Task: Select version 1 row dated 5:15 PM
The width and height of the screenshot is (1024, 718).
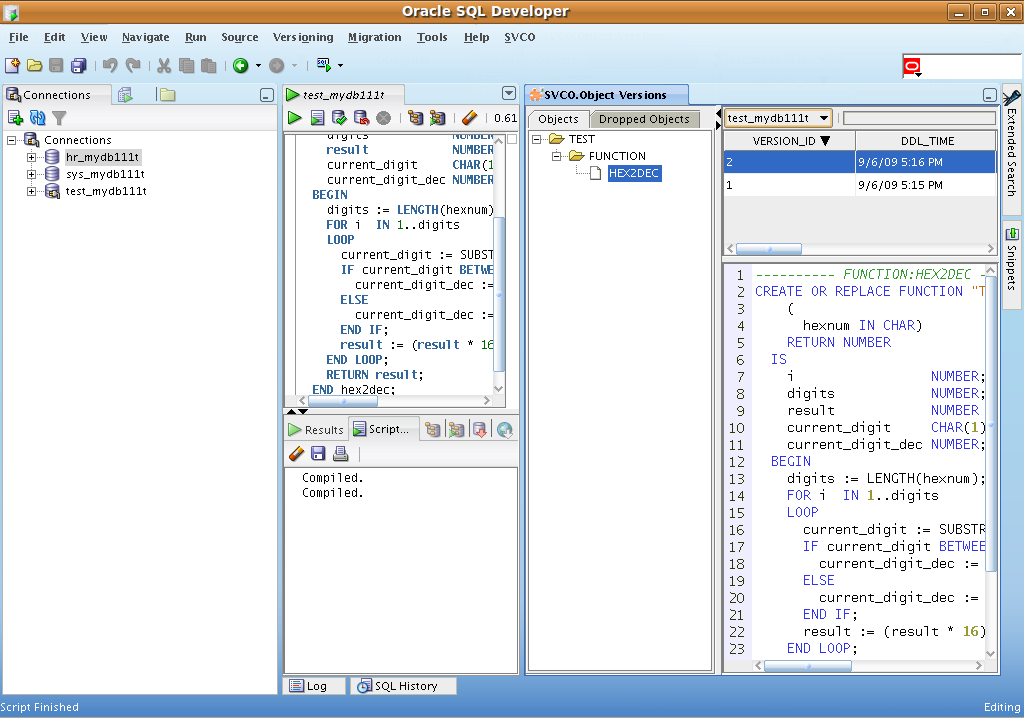Action: [x=859, y=185]
